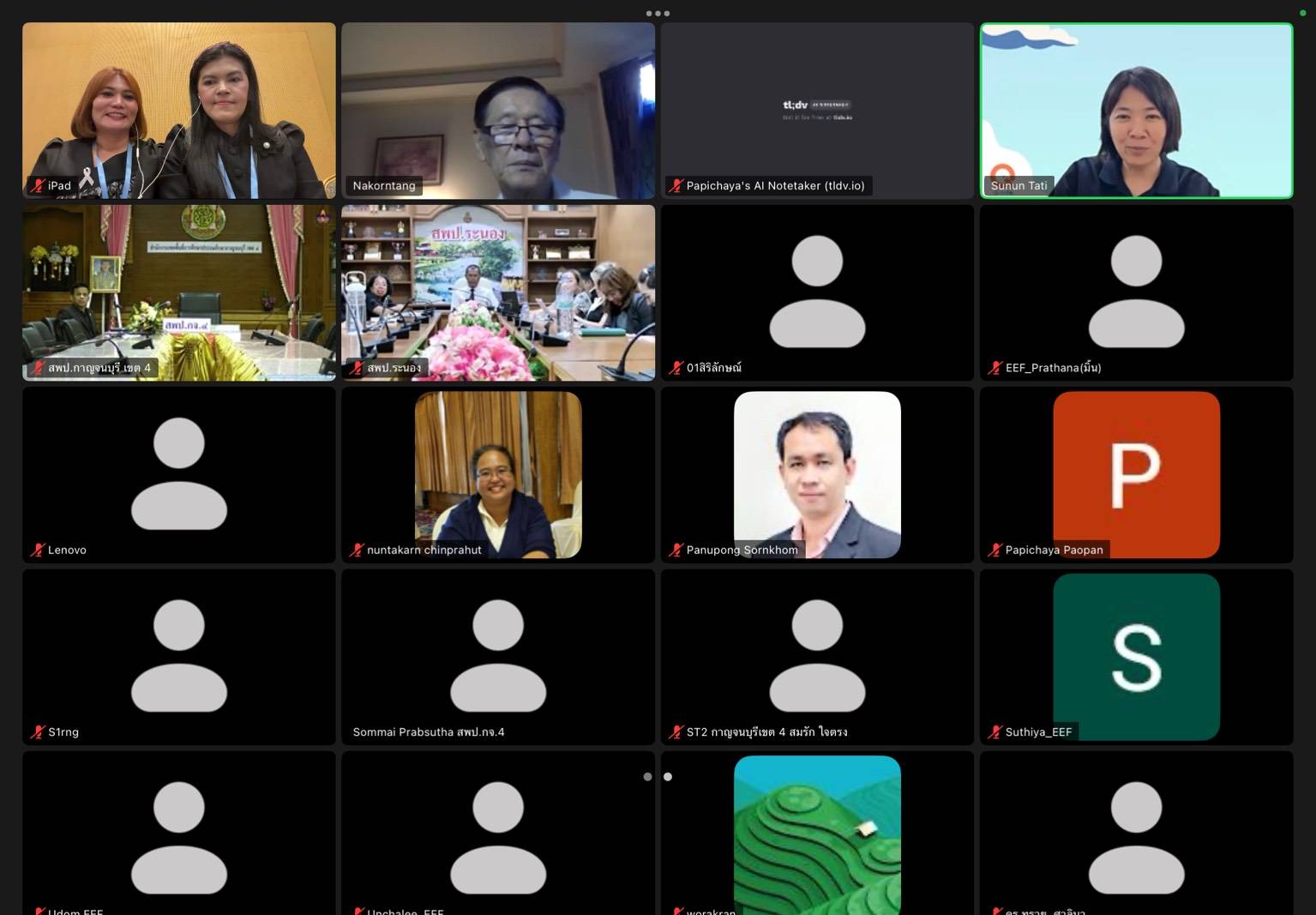Click the Papichaya Paopan name label

click(x=1054, y=550)
